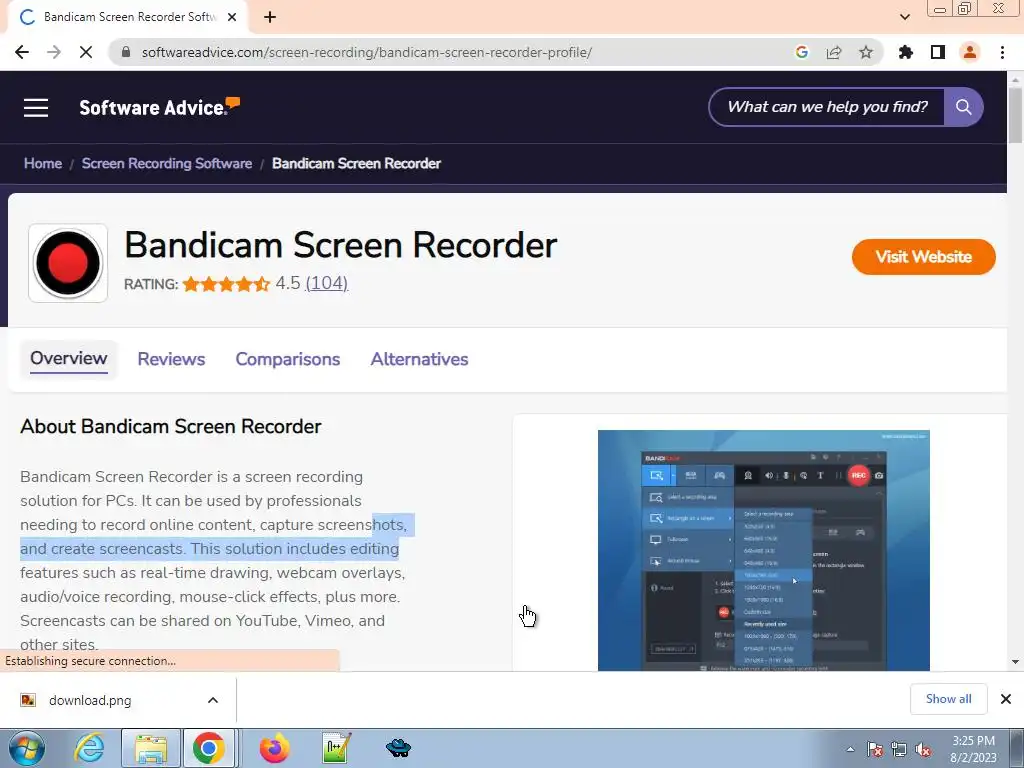This screenshot has width=1024, height=768.
Task: Click the hat-and-glasses taskbar icon
Action: (x=398, y=748)
